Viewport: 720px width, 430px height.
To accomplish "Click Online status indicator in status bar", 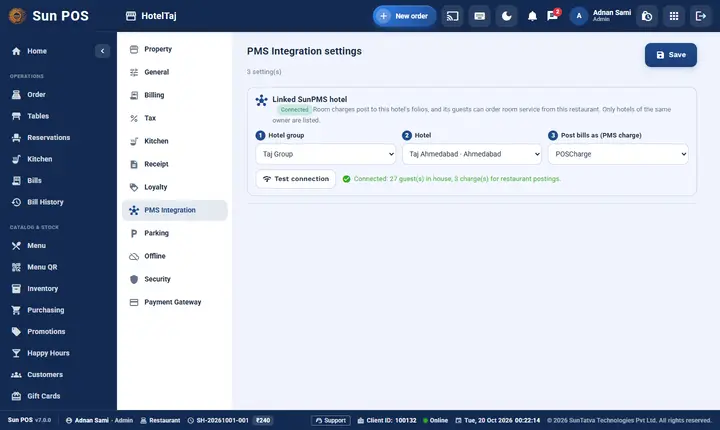I will click(x=435, y=420).
